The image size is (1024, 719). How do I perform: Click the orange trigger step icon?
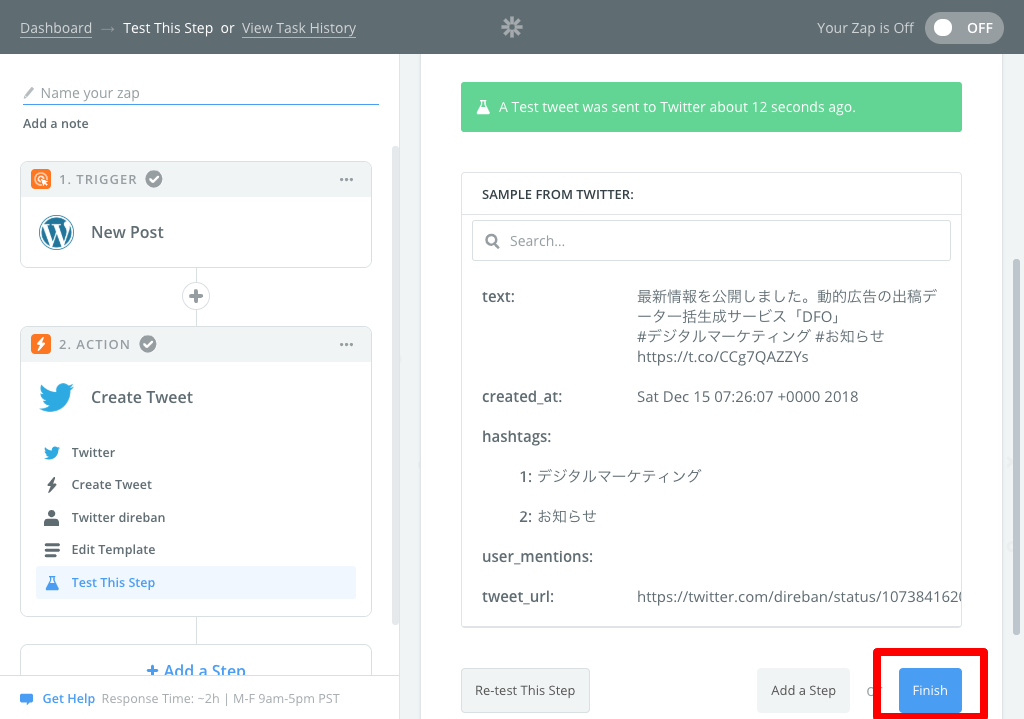(41, 179)
